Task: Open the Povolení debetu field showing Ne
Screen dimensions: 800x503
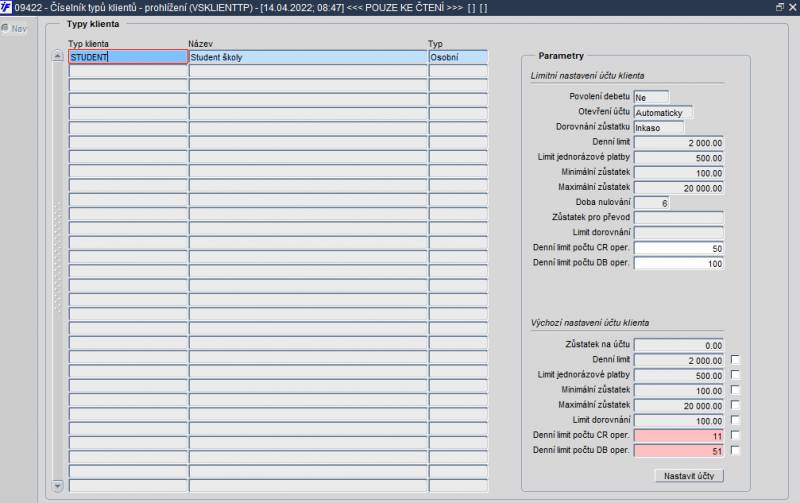Action: pos(651,97)
